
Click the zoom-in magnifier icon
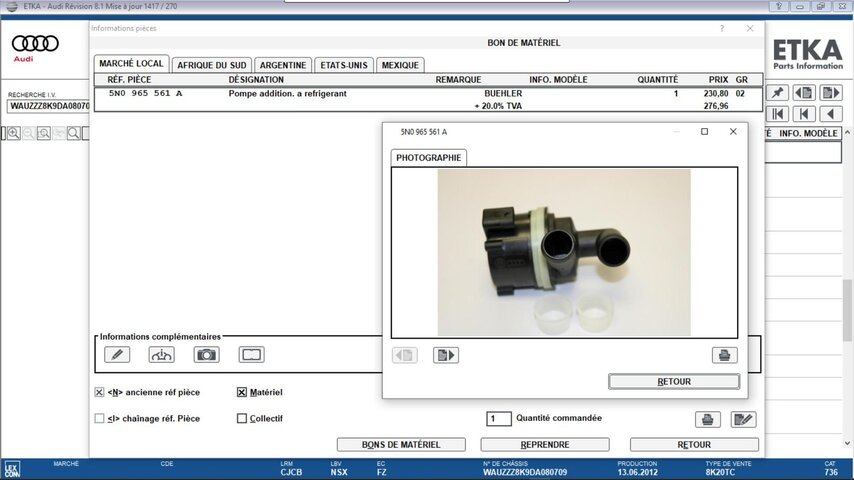pyautogui.click(x=14, y=133)
